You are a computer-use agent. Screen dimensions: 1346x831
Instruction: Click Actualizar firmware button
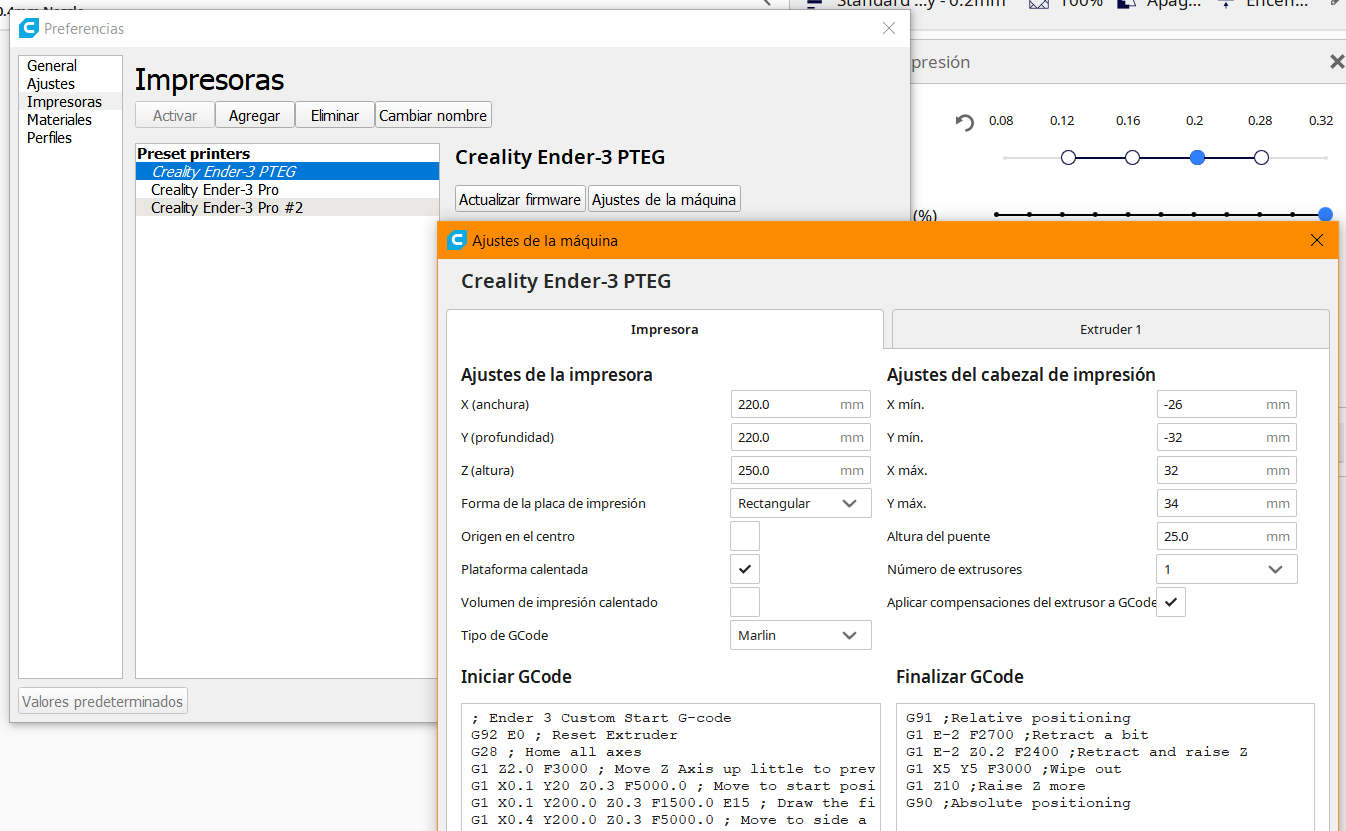[x=520, y=199]
